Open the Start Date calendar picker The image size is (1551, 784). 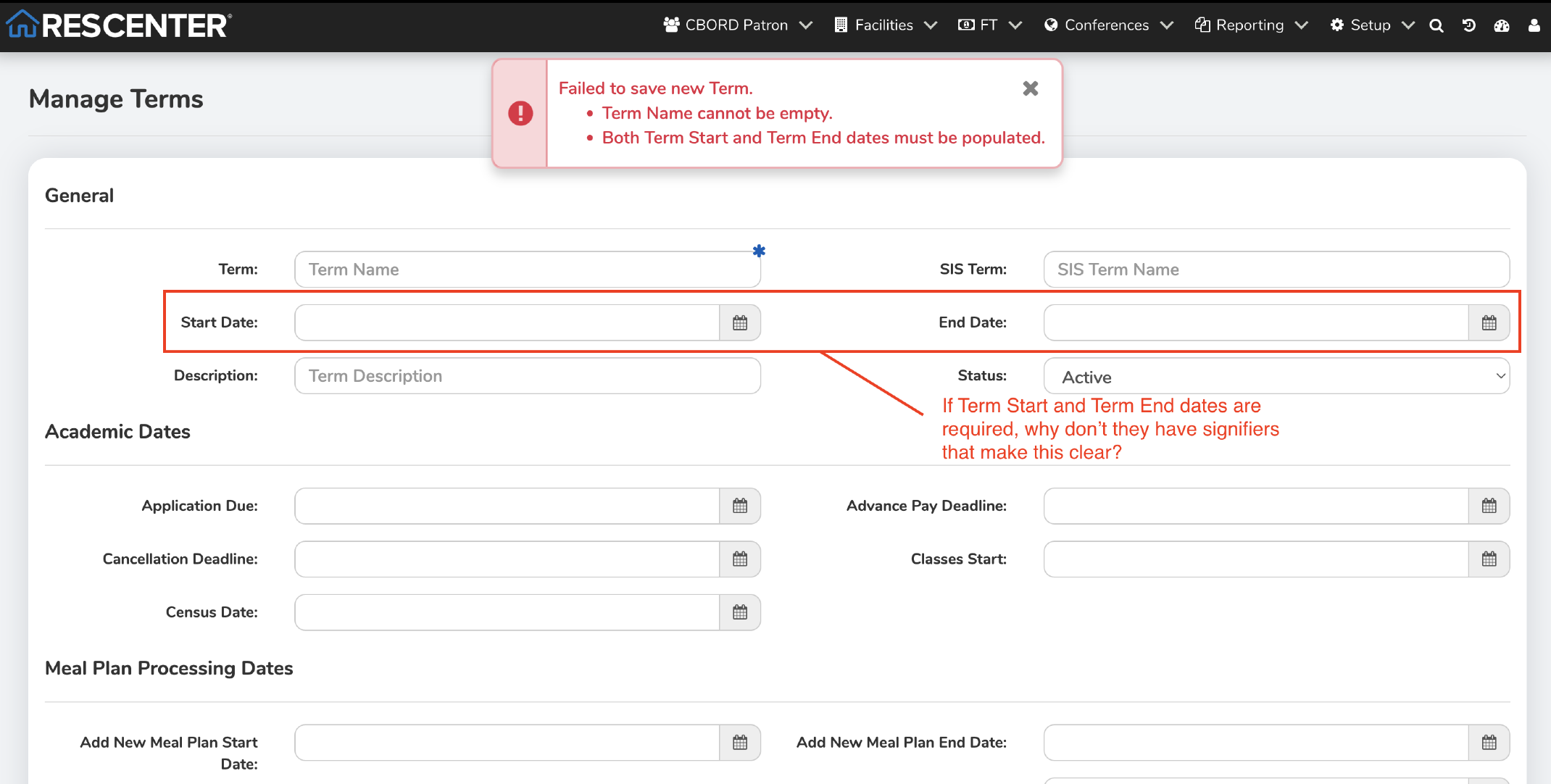pyautogui.click(x=739, y=322)
